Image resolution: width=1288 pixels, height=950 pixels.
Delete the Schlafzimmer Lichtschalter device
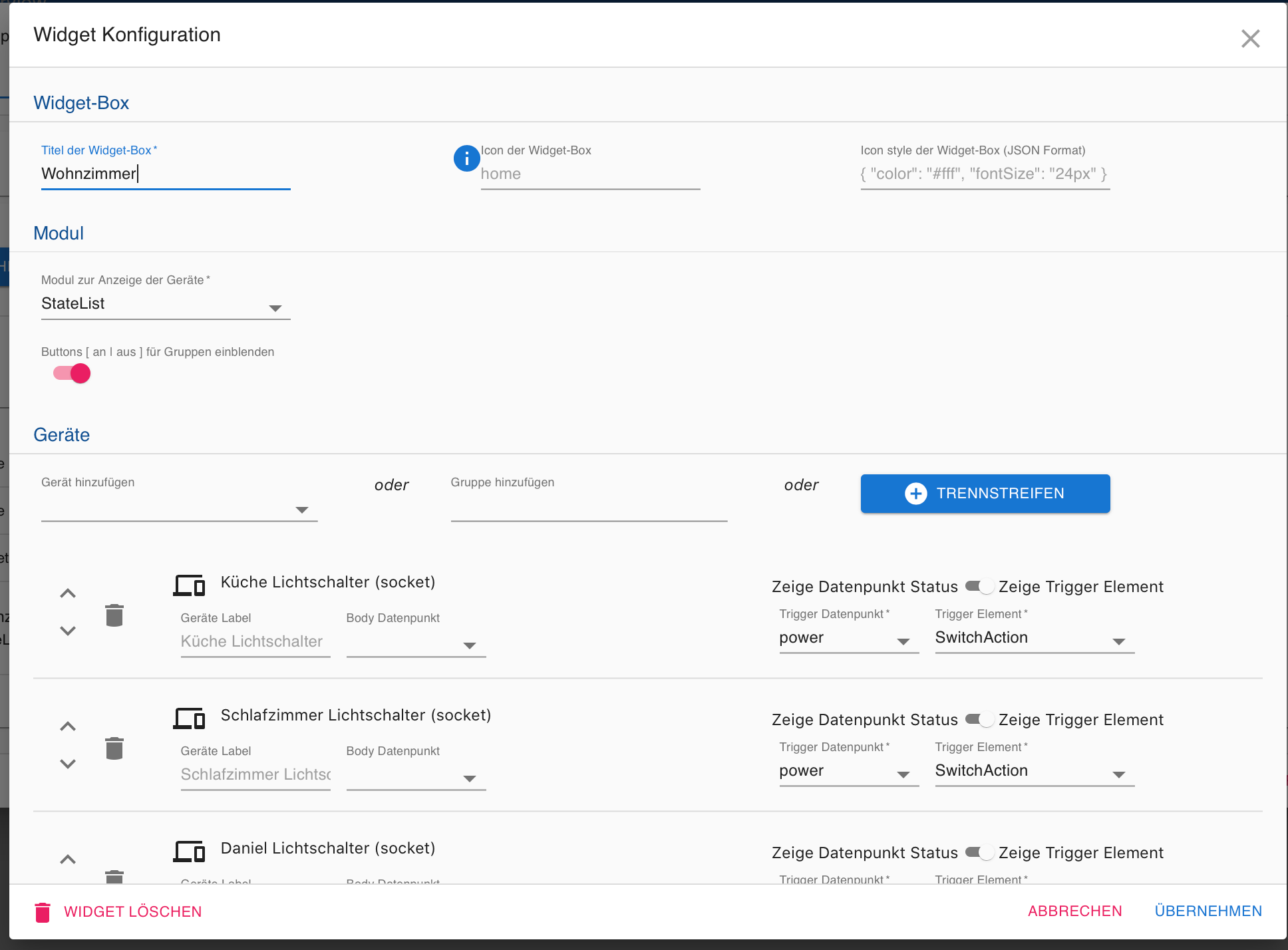[114, 748]
